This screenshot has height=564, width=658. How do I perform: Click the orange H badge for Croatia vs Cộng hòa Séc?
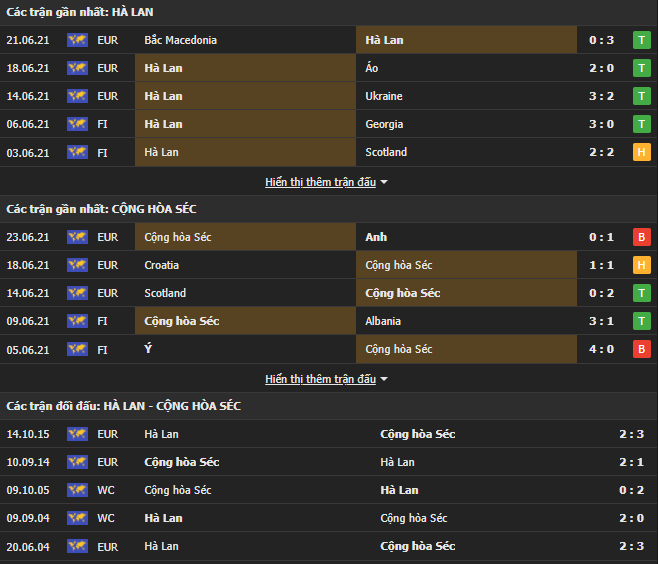coord(641,265)
